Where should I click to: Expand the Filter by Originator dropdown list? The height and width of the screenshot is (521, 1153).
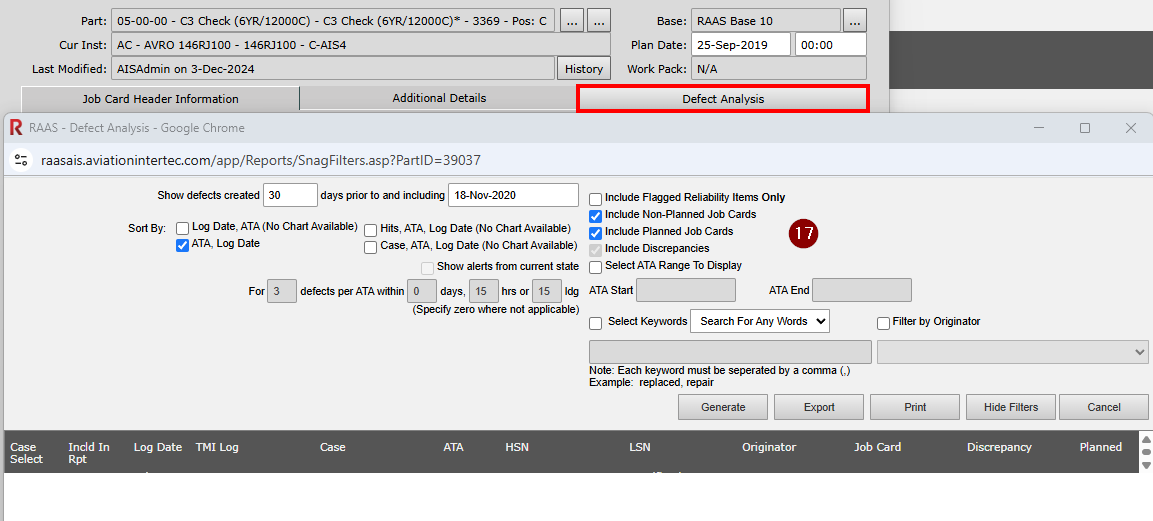pos(1012,352)
